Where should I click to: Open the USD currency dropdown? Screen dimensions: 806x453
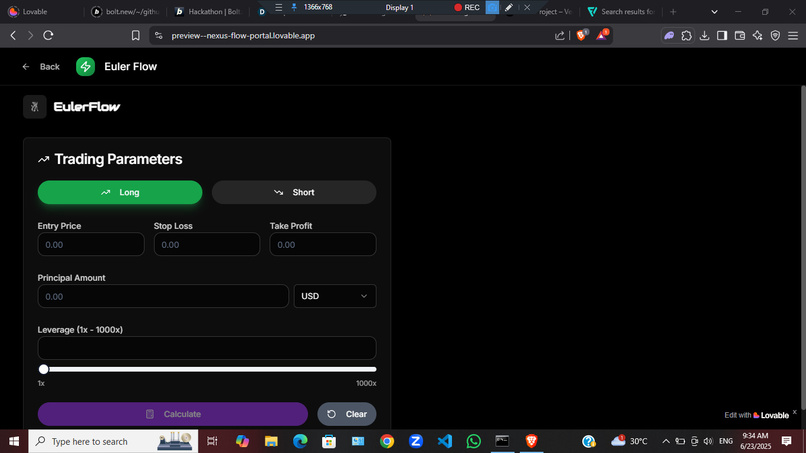[335, 296]
